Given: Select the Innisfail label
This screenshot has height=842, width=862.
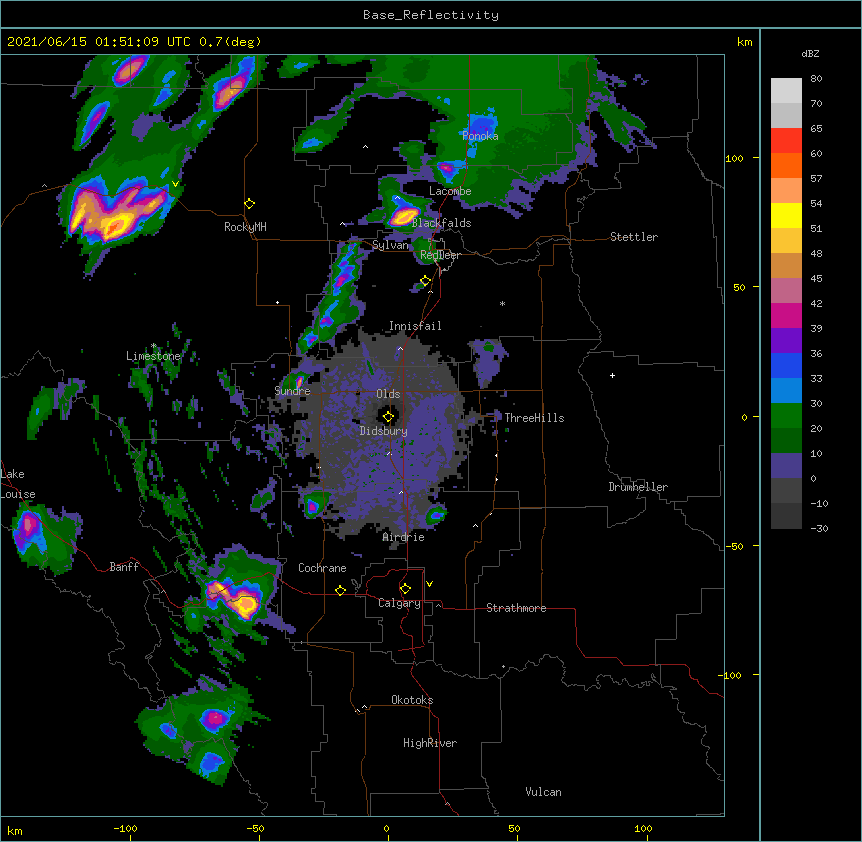Looking at the screenshot, I should tap(415, 326).
